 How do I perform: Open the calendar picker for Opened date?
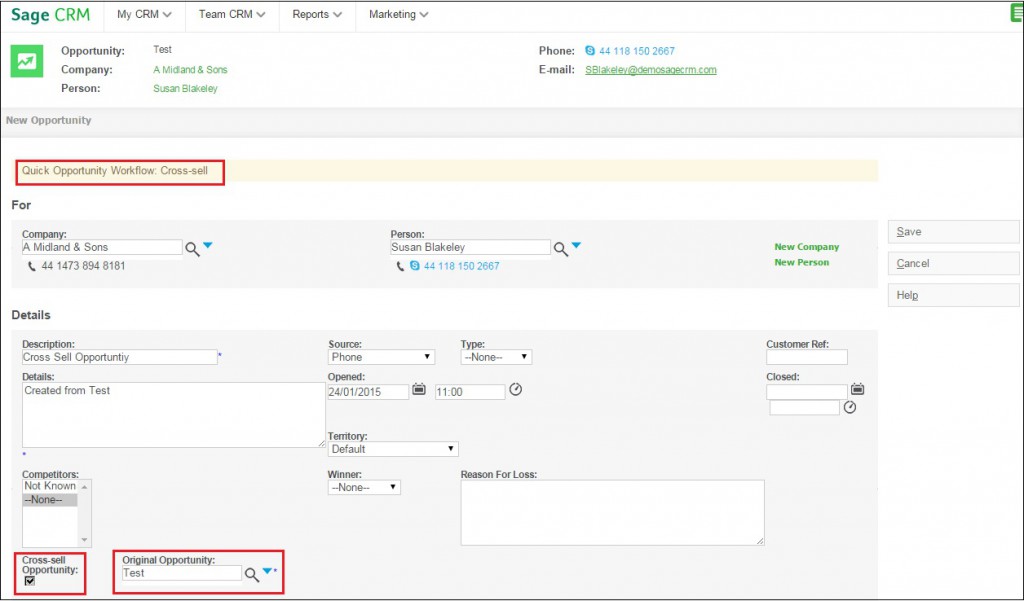point(419,390)
